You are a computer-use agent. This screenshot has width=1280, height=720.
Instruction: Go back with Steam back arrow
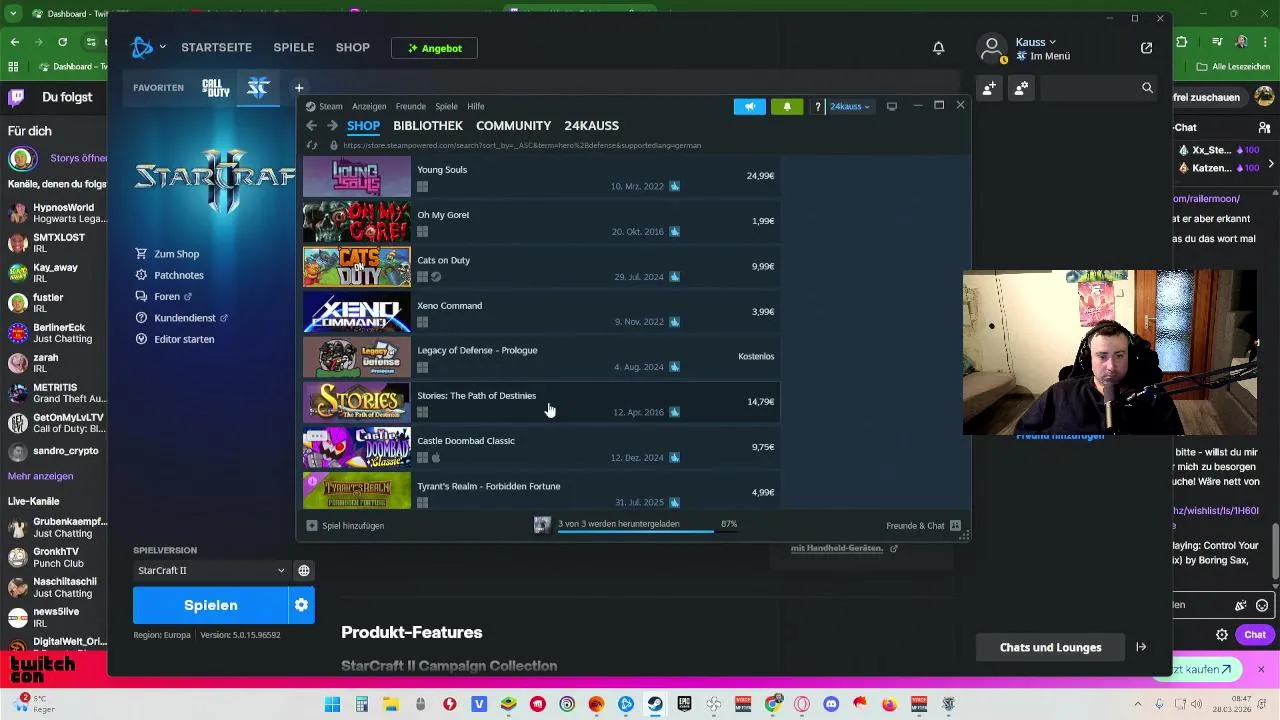click(x=311, y=126)
